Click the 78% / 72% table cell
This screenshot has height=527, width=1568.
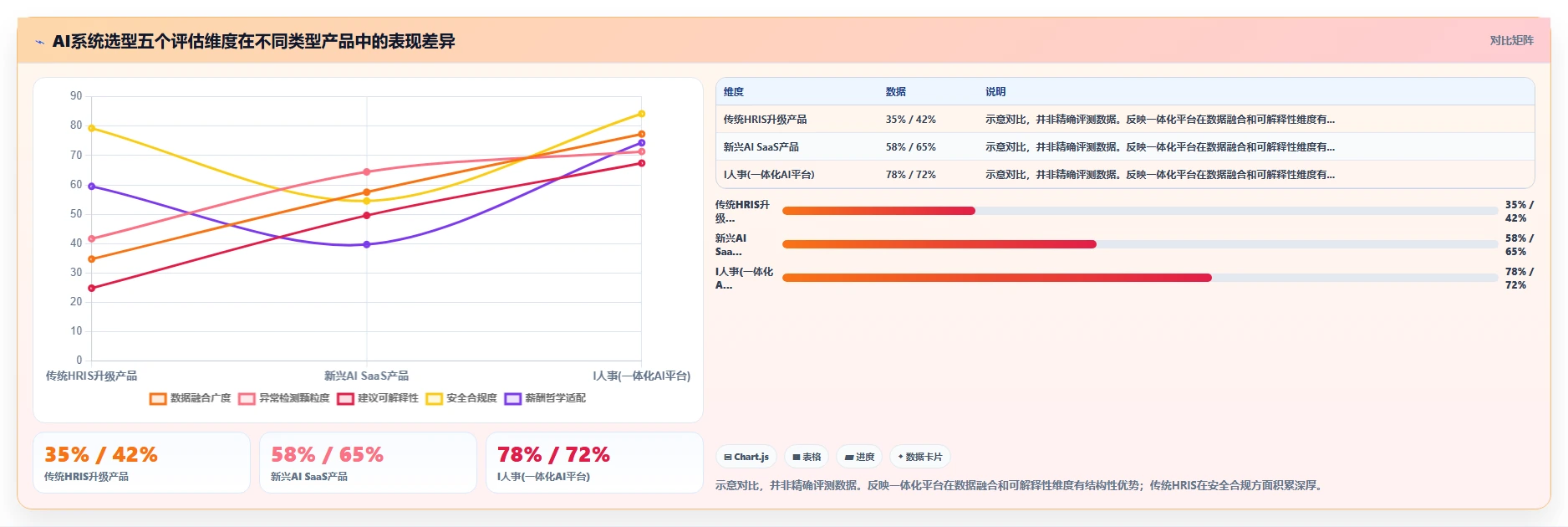point(911,175)
